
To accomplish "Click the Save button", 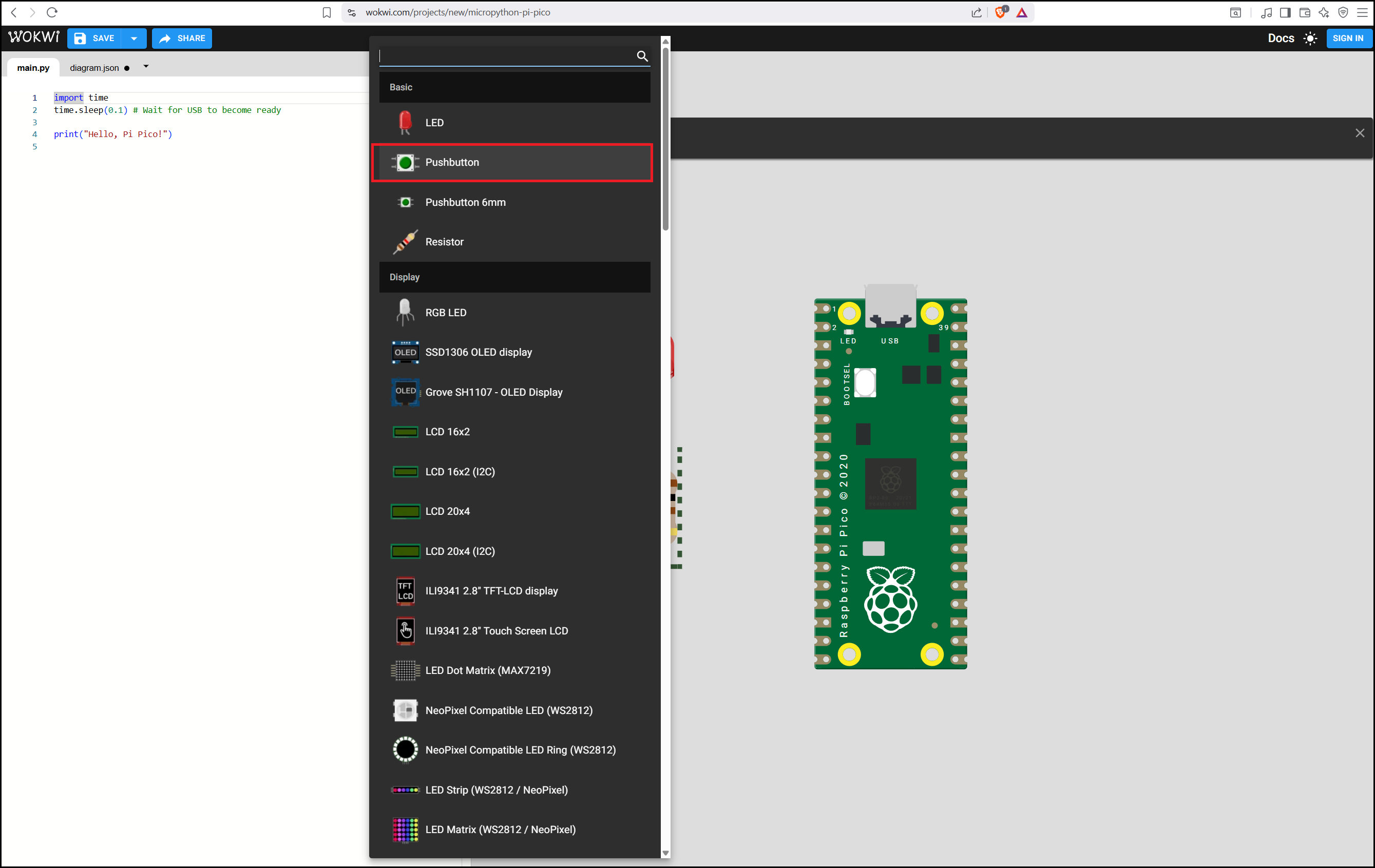I will pos(95,38).
